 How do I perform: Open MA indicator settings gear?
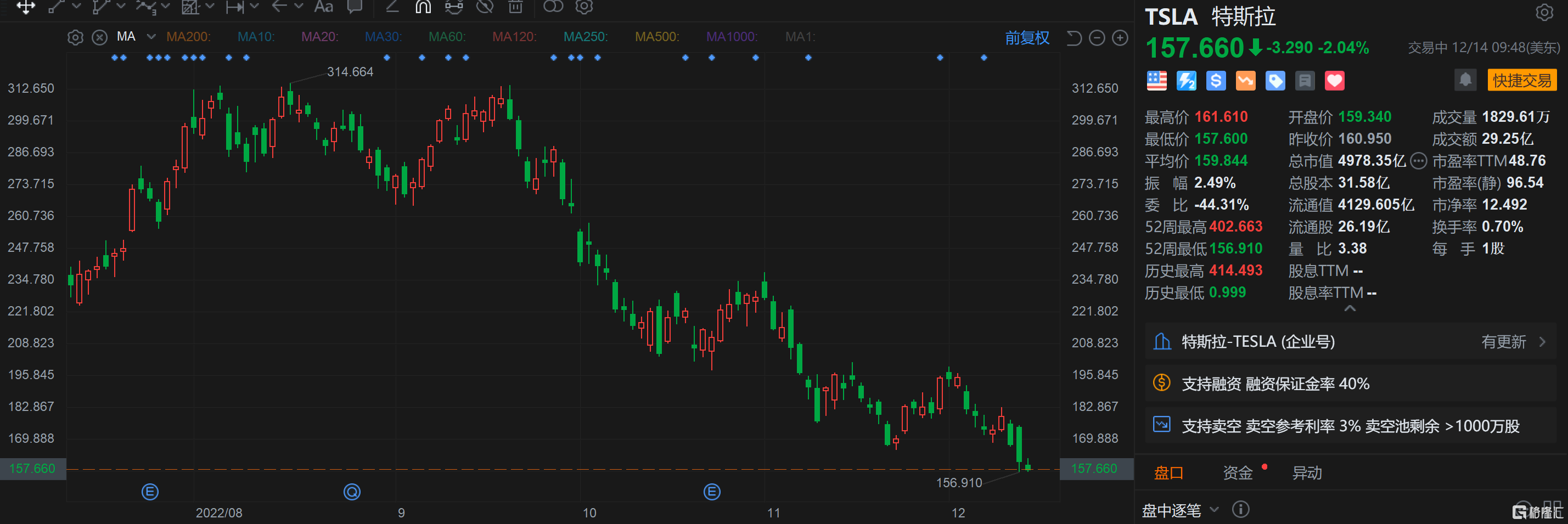pos(75,37)
